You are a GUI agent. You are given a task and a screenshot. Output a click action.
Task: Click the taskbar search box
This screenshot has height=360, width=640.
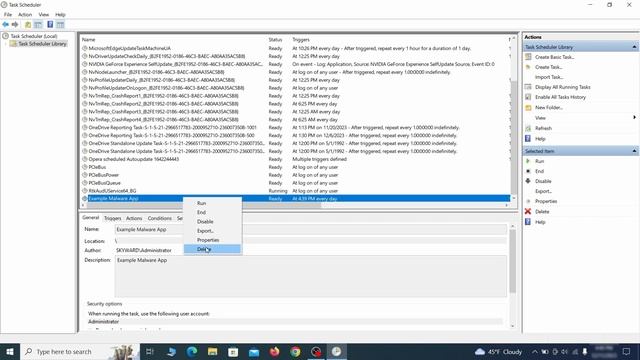point(80,351)
